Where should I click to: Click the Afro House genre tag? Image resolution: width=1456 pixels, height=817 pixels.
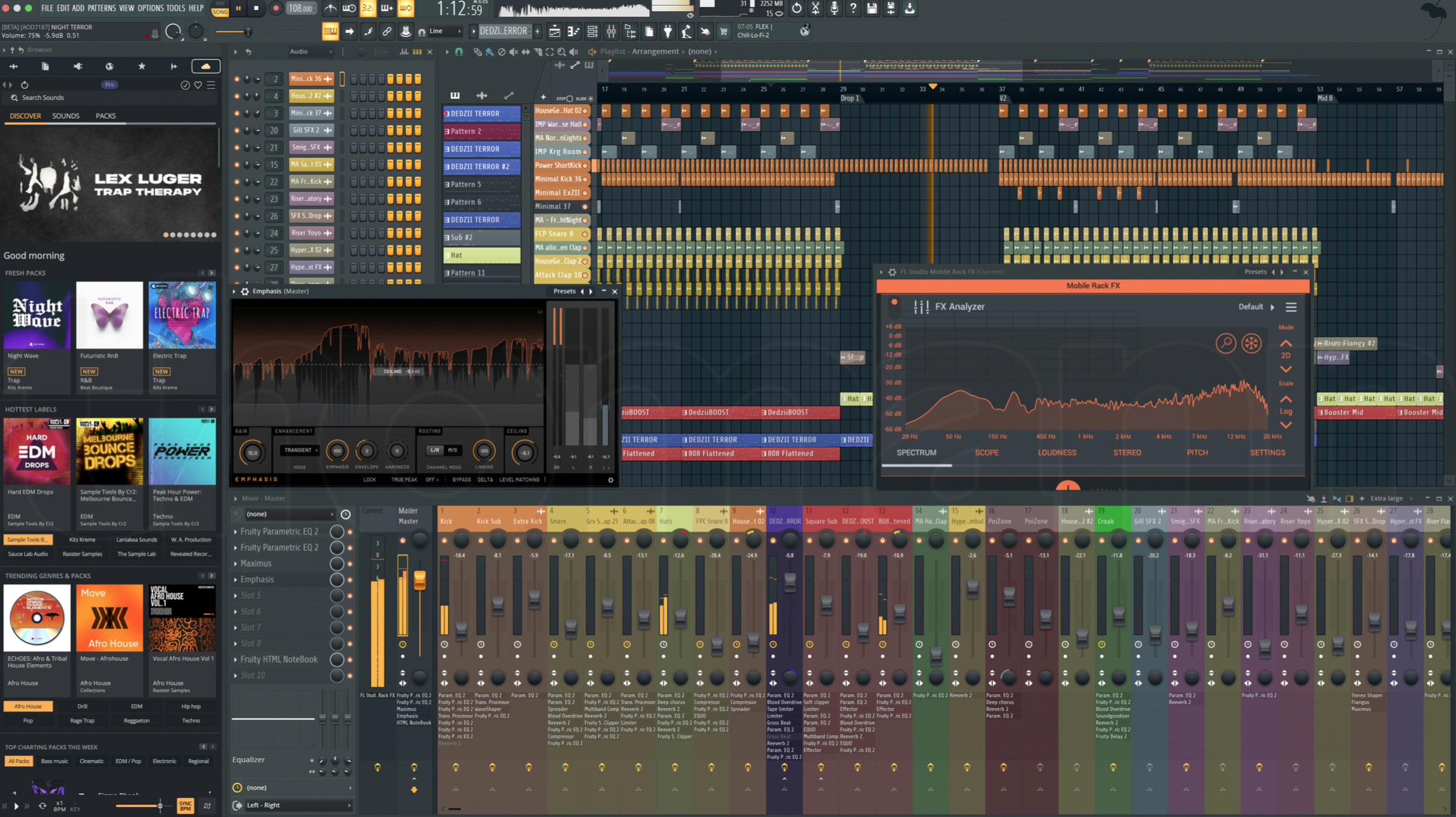pyautogui.click(x=28, y=706)
